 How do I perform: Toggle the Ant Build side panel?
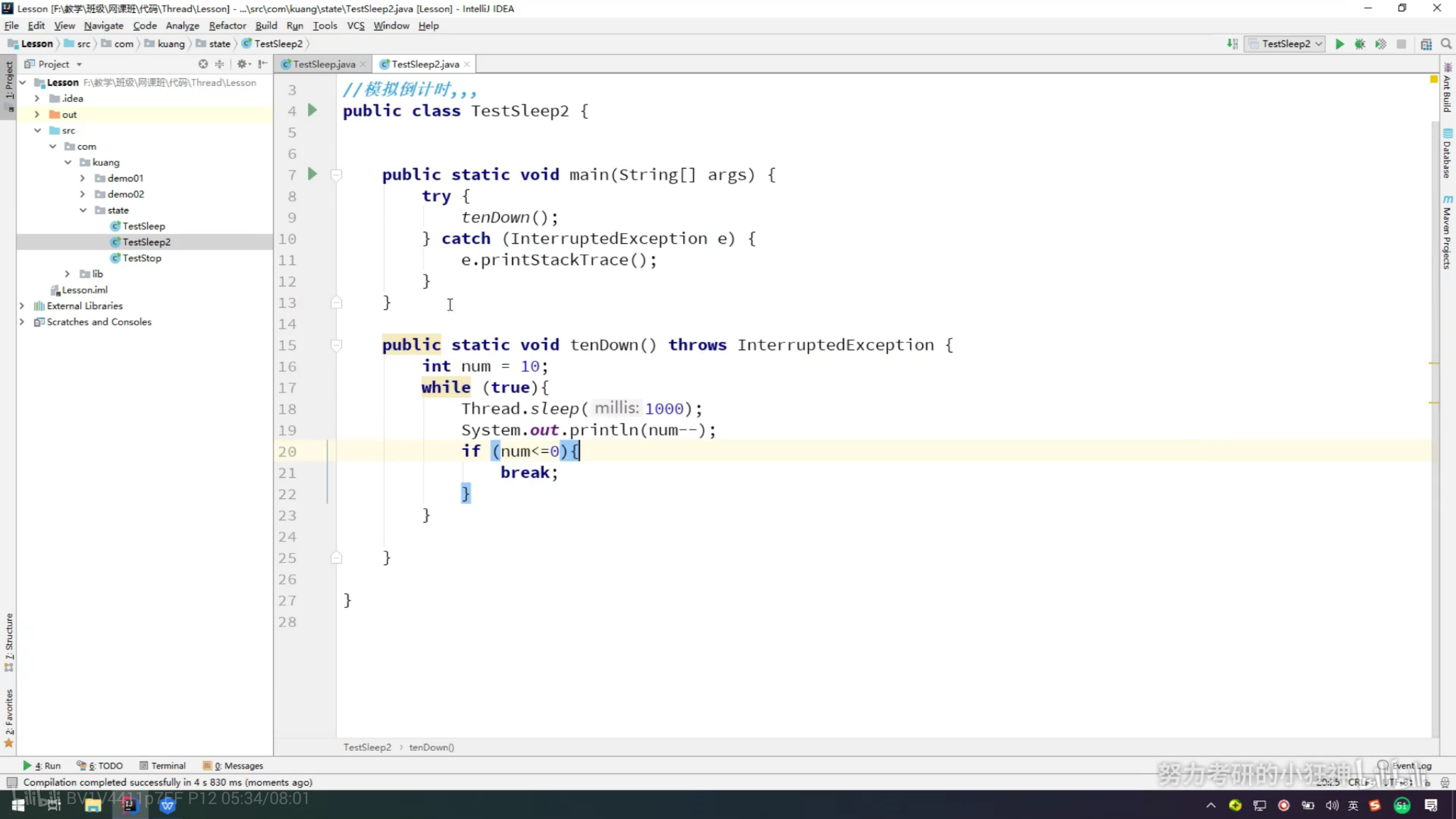1447,88
